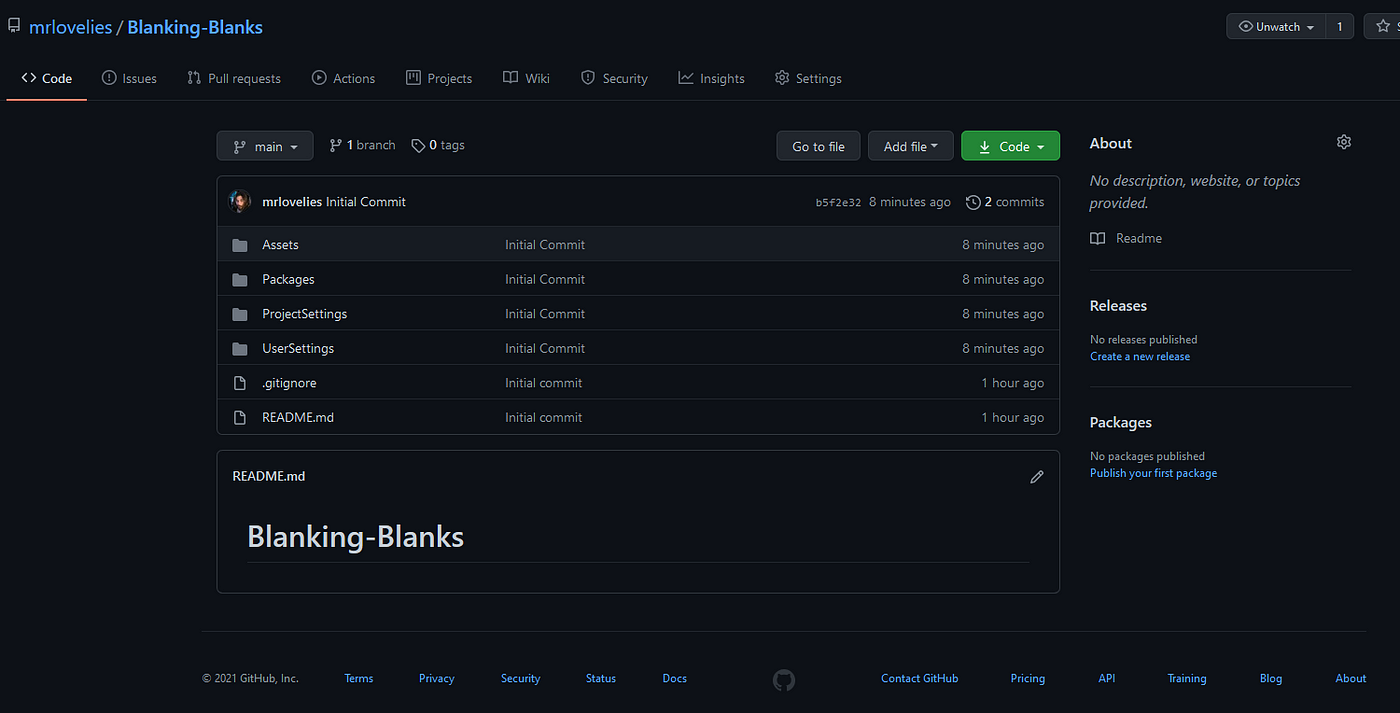The image size is (1400, 713).
Task: Click the repository book icon beside mrlovelies
Action: pos(14,26)
